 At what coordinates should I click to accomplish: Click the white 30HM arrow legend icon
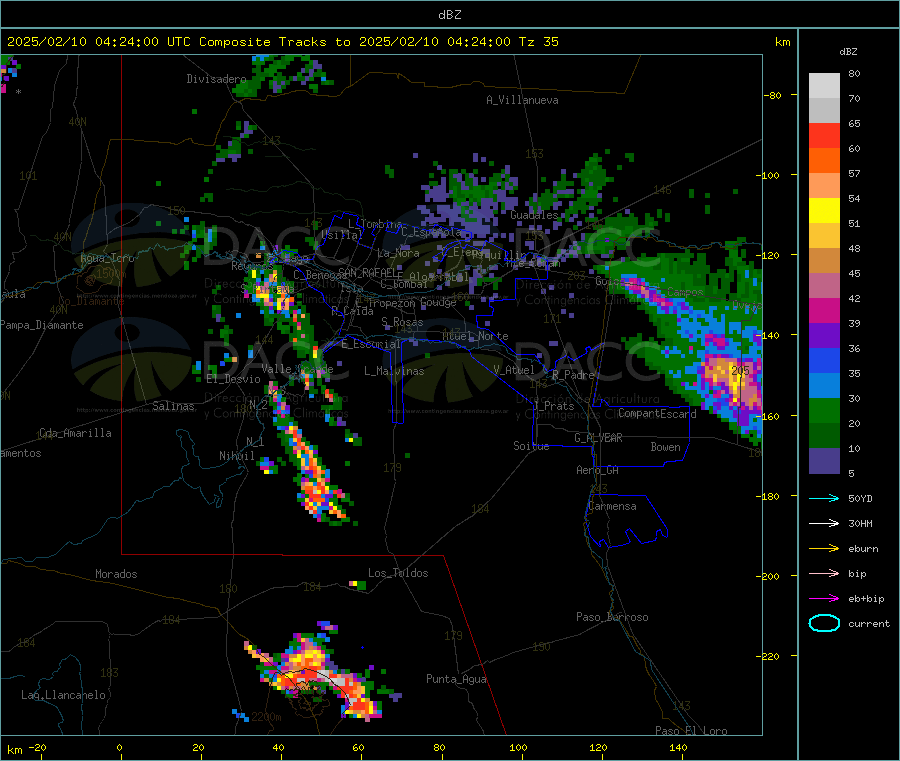point(824,523)
